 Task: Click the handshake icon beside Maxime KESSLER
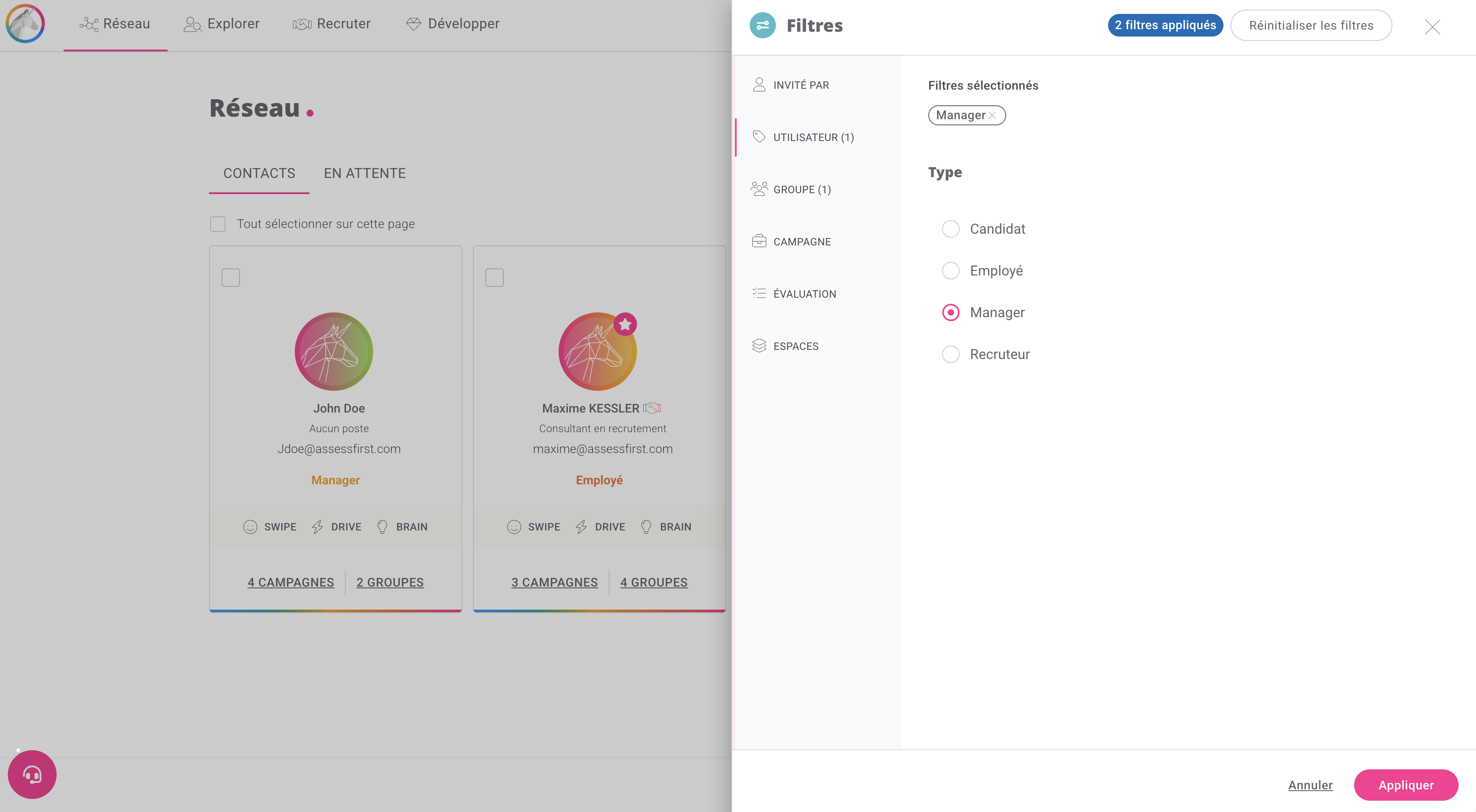point(651,408)
